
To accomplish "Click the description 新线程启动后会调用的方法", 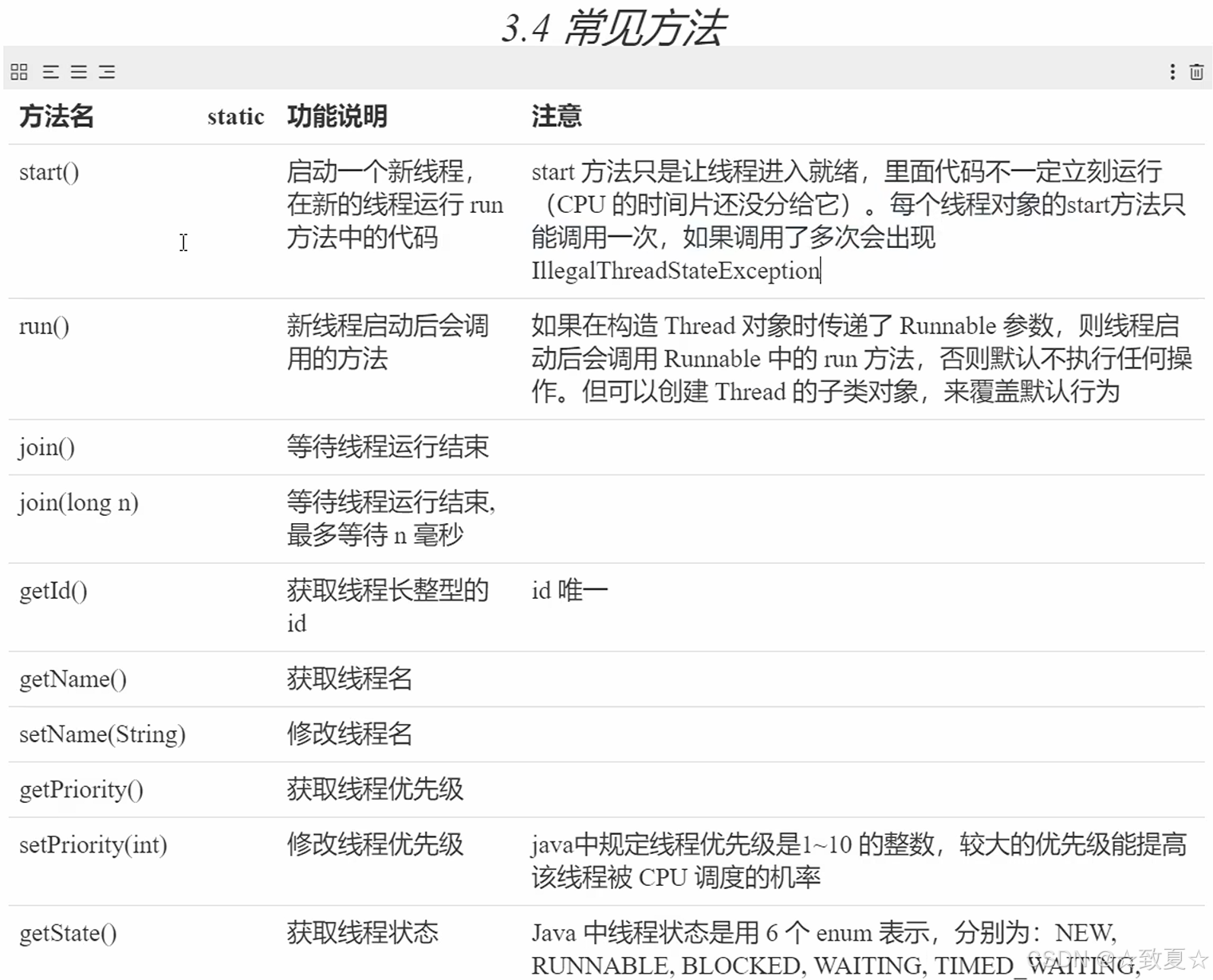I will point(388,342).
